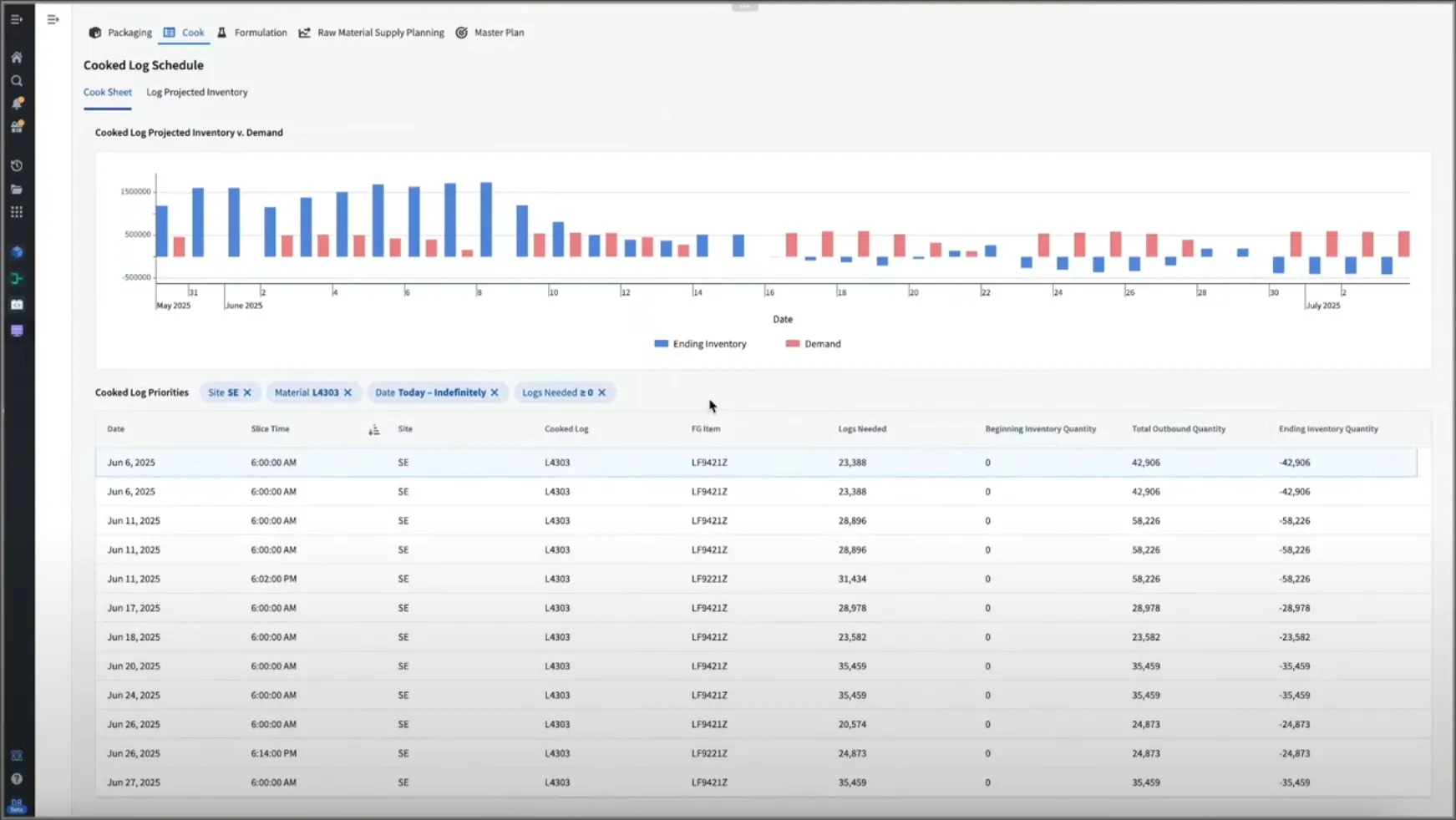Viewport: 1456px width, 820px height.
Task: Click the sort icon beside Slice Time
Action: tap(373, 429)
